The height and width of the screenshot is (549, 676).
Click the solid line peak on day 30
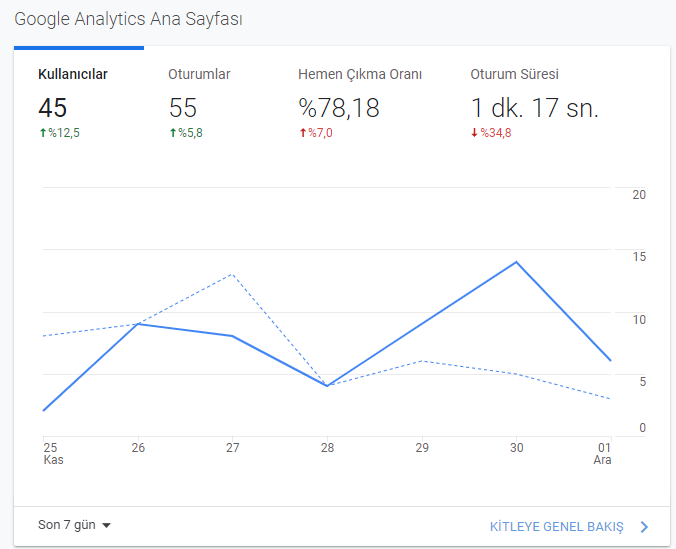(516, 262)
